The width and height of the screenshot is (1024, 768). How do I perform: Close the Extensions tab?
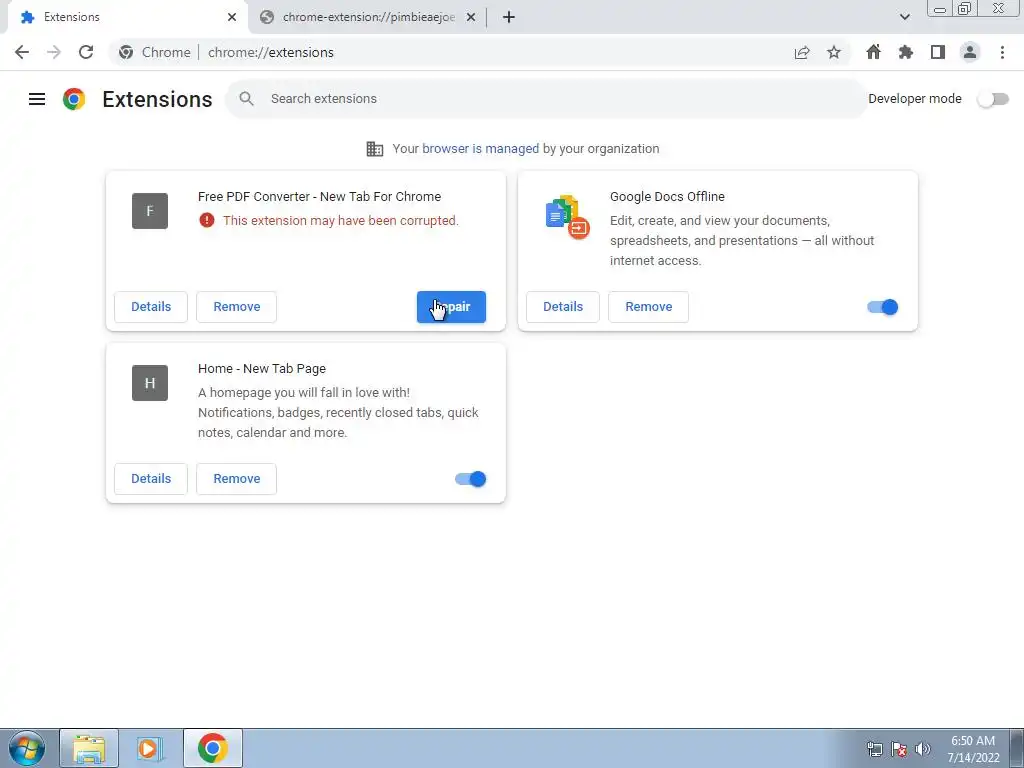coord(232,17)
